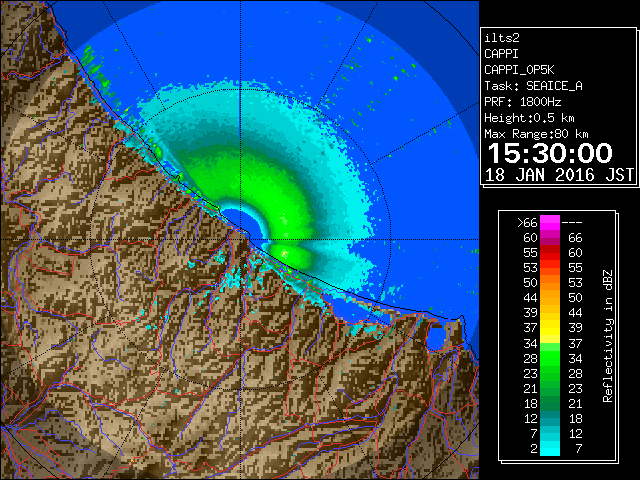Image resolution: width=640 pixels, height=480 pixels.
Task: Select the "Height:0.5 km" text
Action: 529,118
